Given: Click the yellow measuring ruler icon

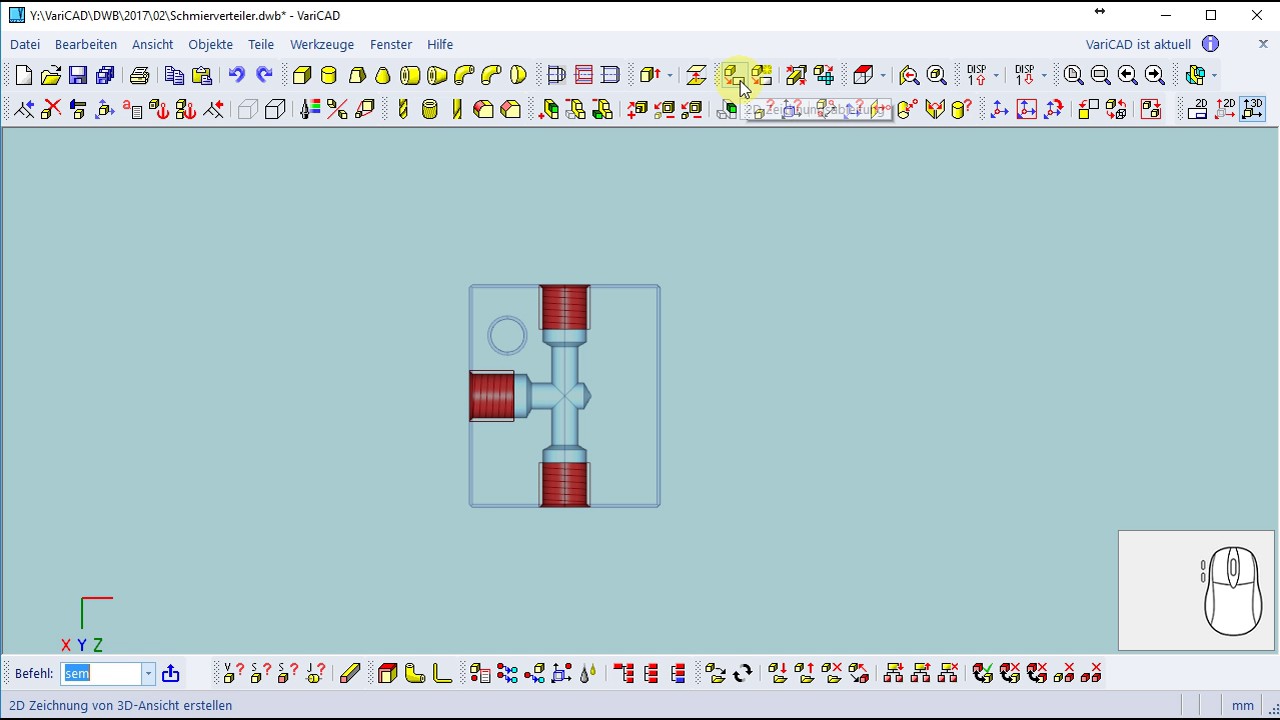Looking at the screenshot, I should [x=350, y=674].
